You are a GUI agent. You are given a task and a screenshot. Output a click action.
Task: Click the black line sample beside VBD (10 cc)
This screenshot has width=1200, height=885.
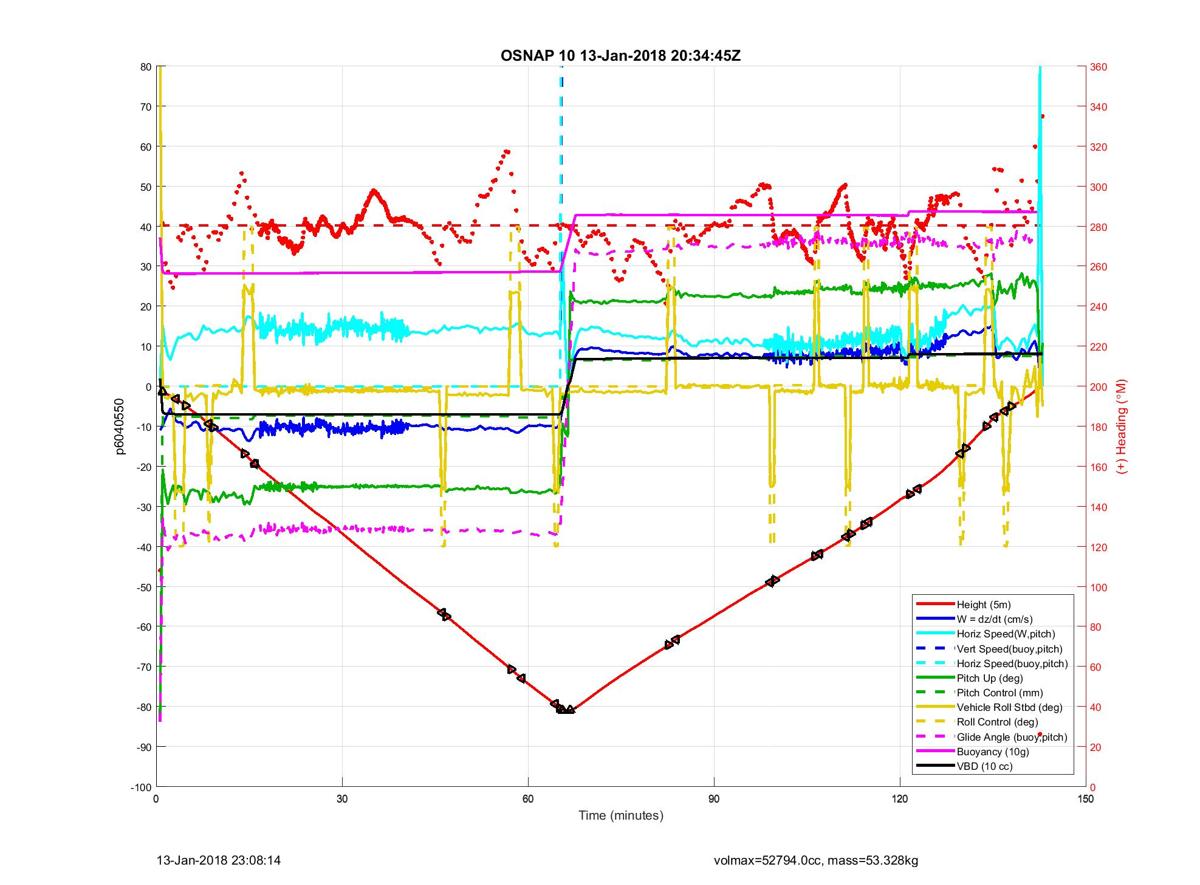pos(934,767)
